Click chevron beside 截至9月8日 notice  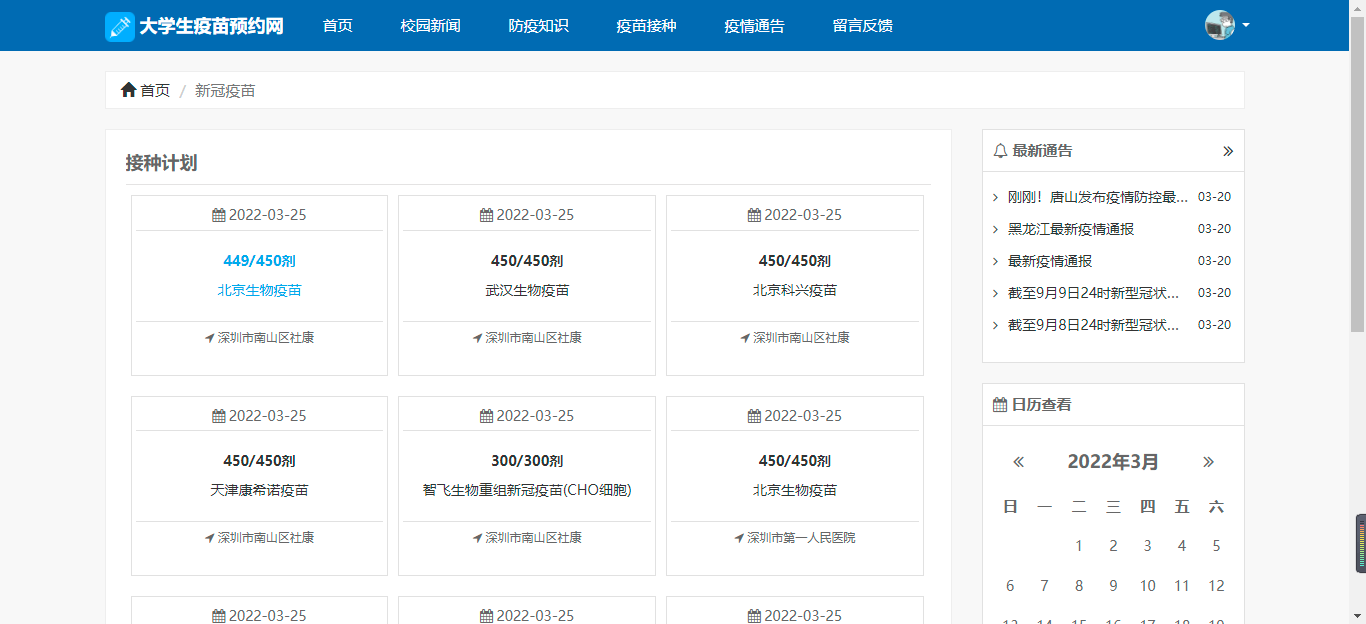tap(996, 325)
